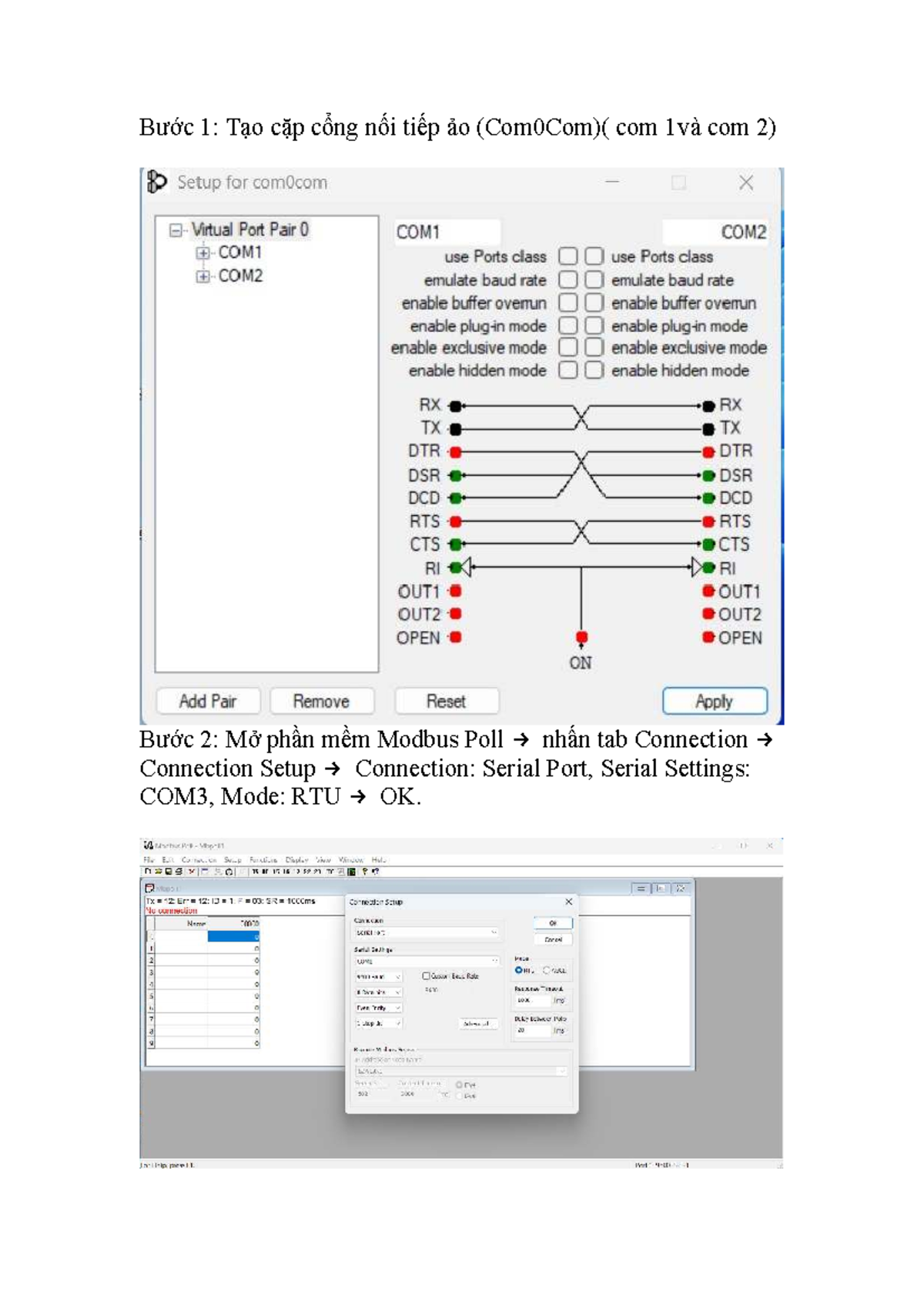Open the baud rate dropdown in Connection Setup
This screenshot has height=1306, width=924.
tap(378, 976)
